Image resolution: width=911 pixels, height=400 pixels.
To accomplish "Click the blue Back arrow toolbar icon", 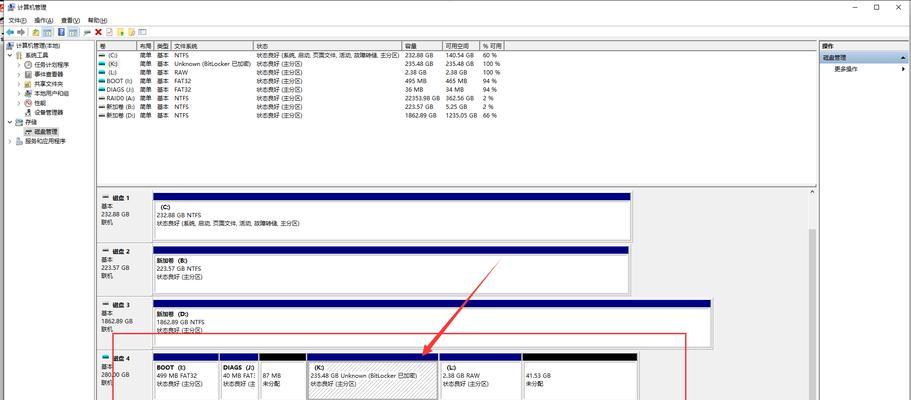I will 10,33.
